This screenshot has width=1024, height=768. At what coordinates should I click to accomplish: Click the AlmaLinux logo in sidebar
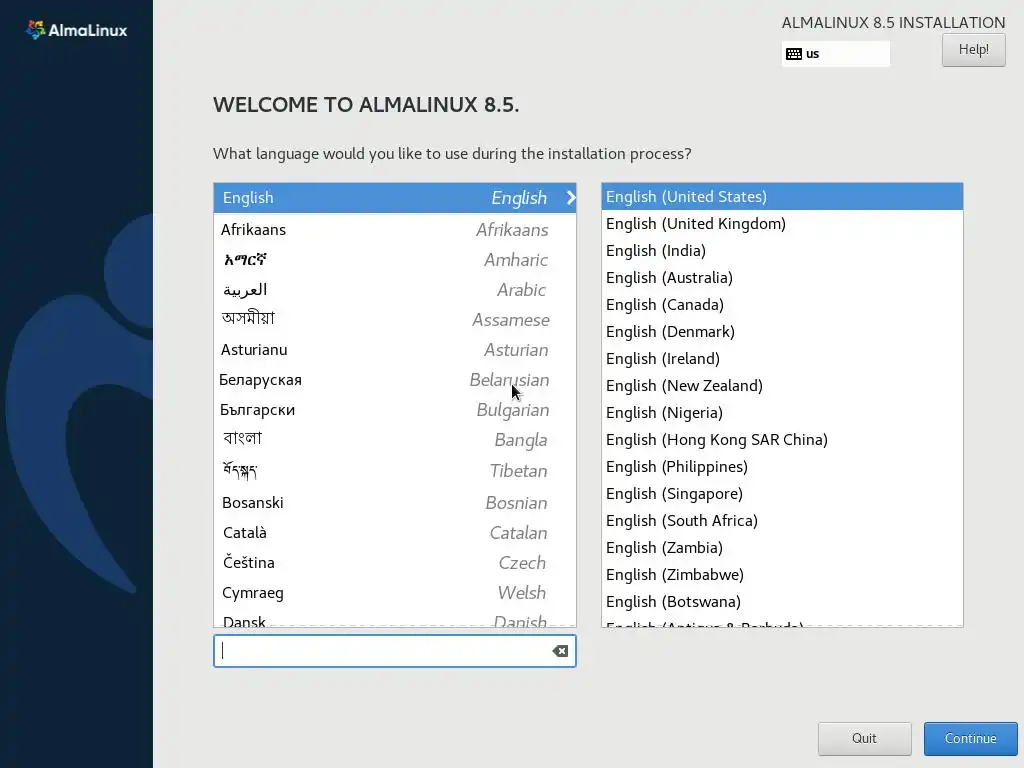[76, 30]
